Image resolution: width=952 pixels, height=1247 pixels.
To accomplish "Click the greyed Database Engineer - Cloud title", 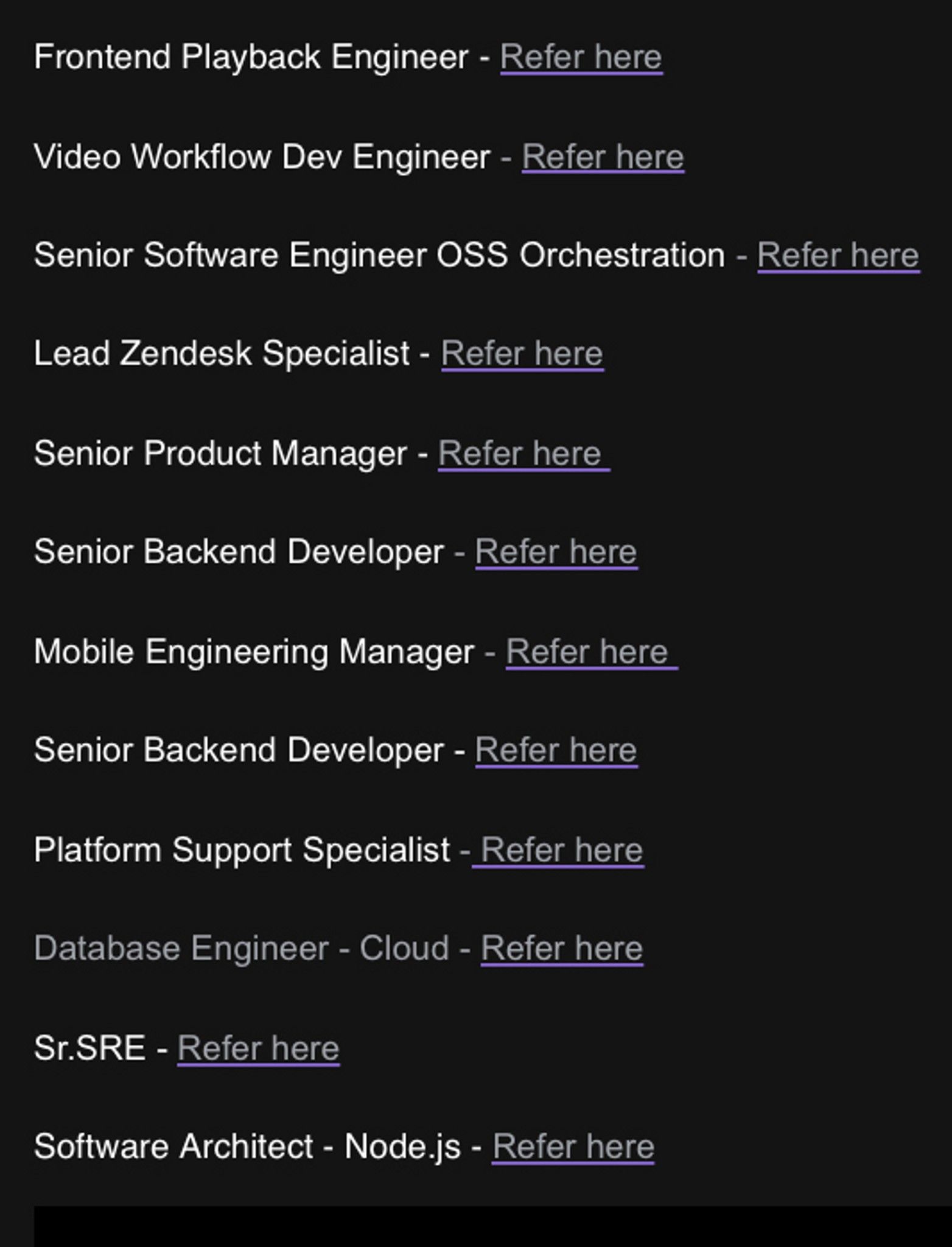I will coord(242,949).
